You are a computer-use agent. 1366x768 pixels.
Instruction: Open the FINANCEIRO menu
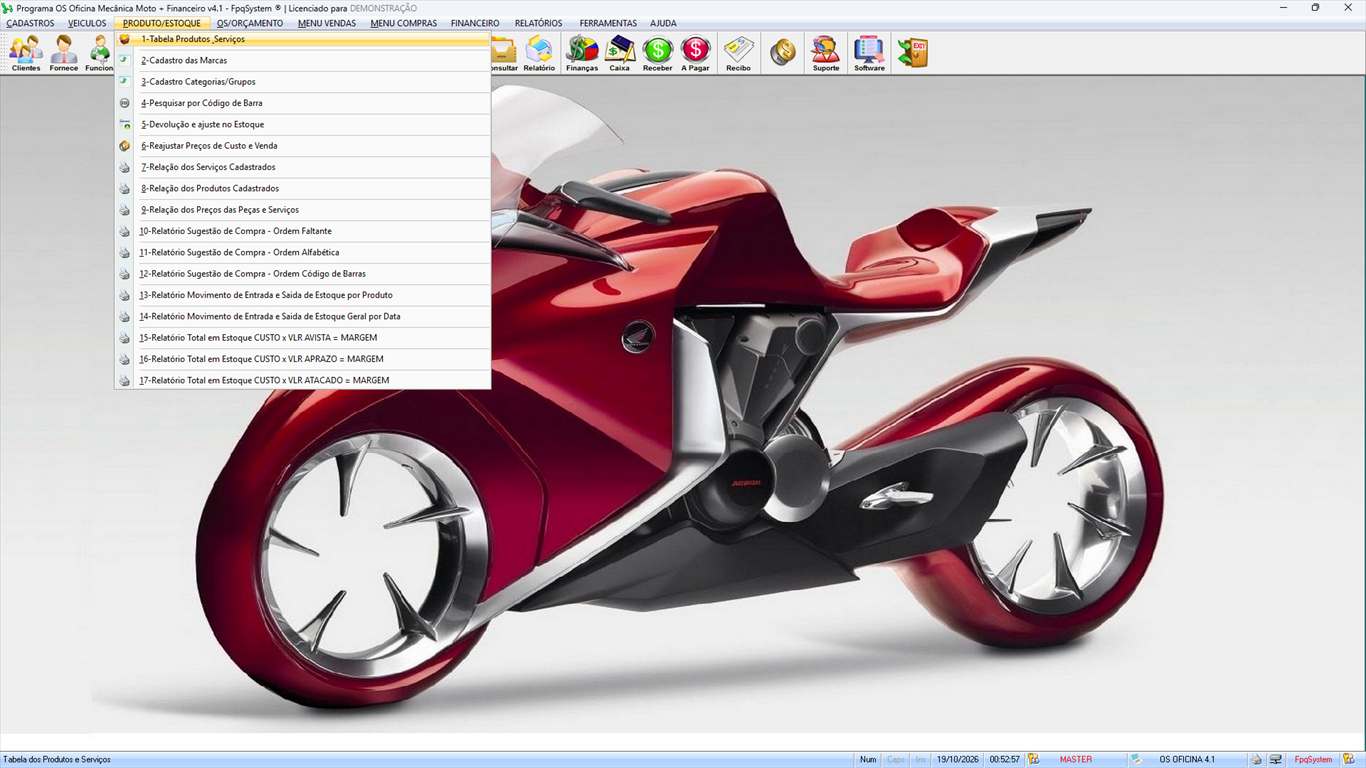475,23
